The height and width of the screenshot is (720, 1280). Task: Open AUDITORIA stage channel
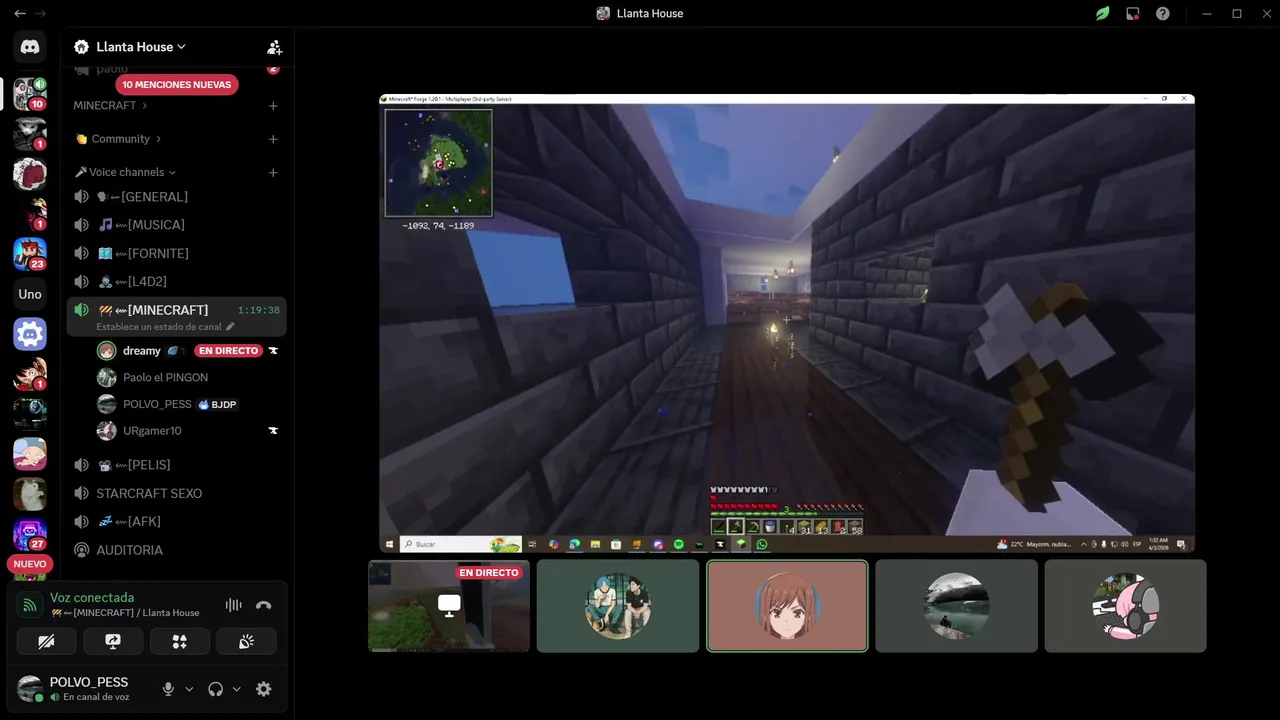point(177,550)
